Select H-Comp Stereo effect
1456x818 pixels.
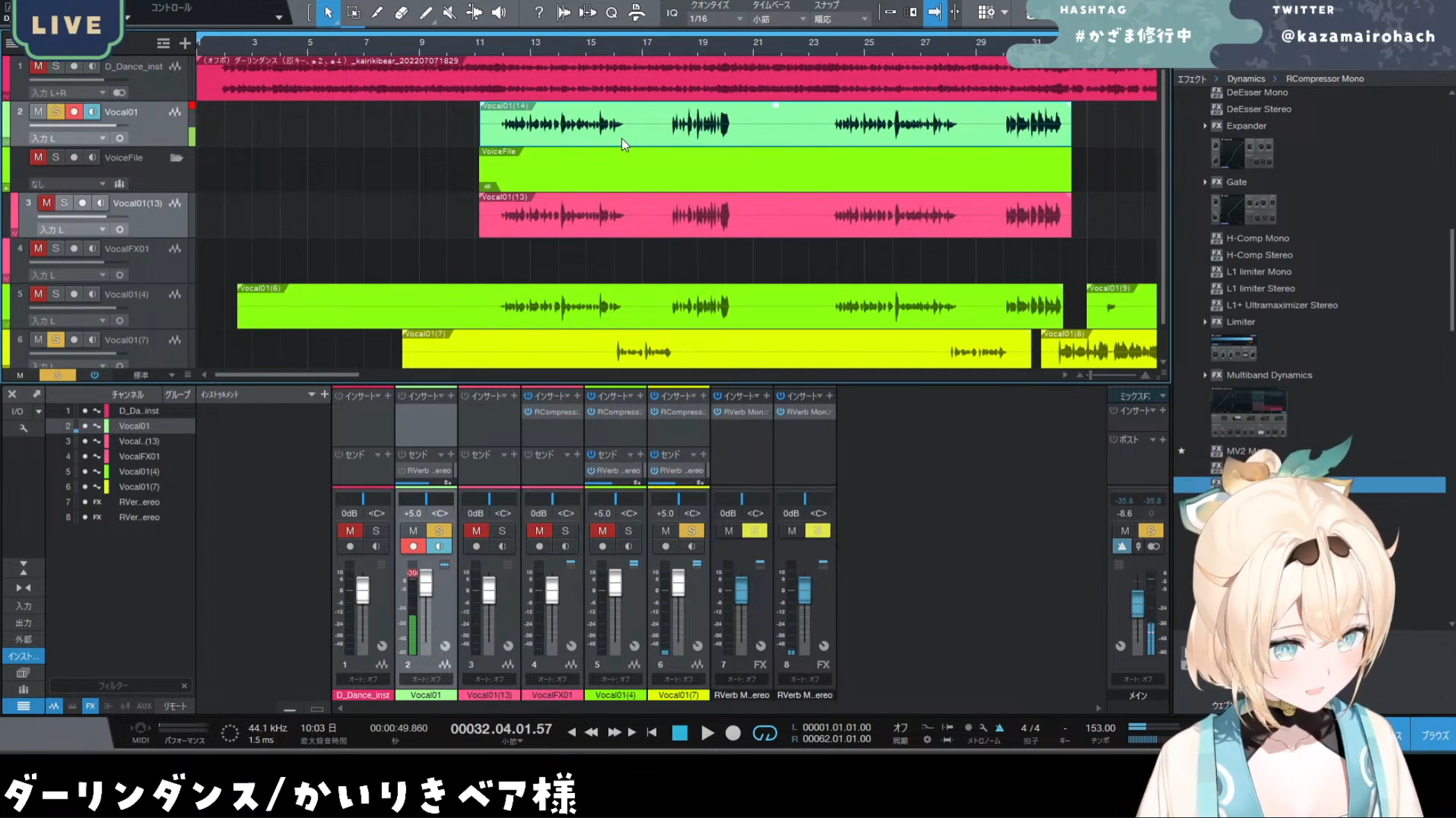[x=1259, y=255]
